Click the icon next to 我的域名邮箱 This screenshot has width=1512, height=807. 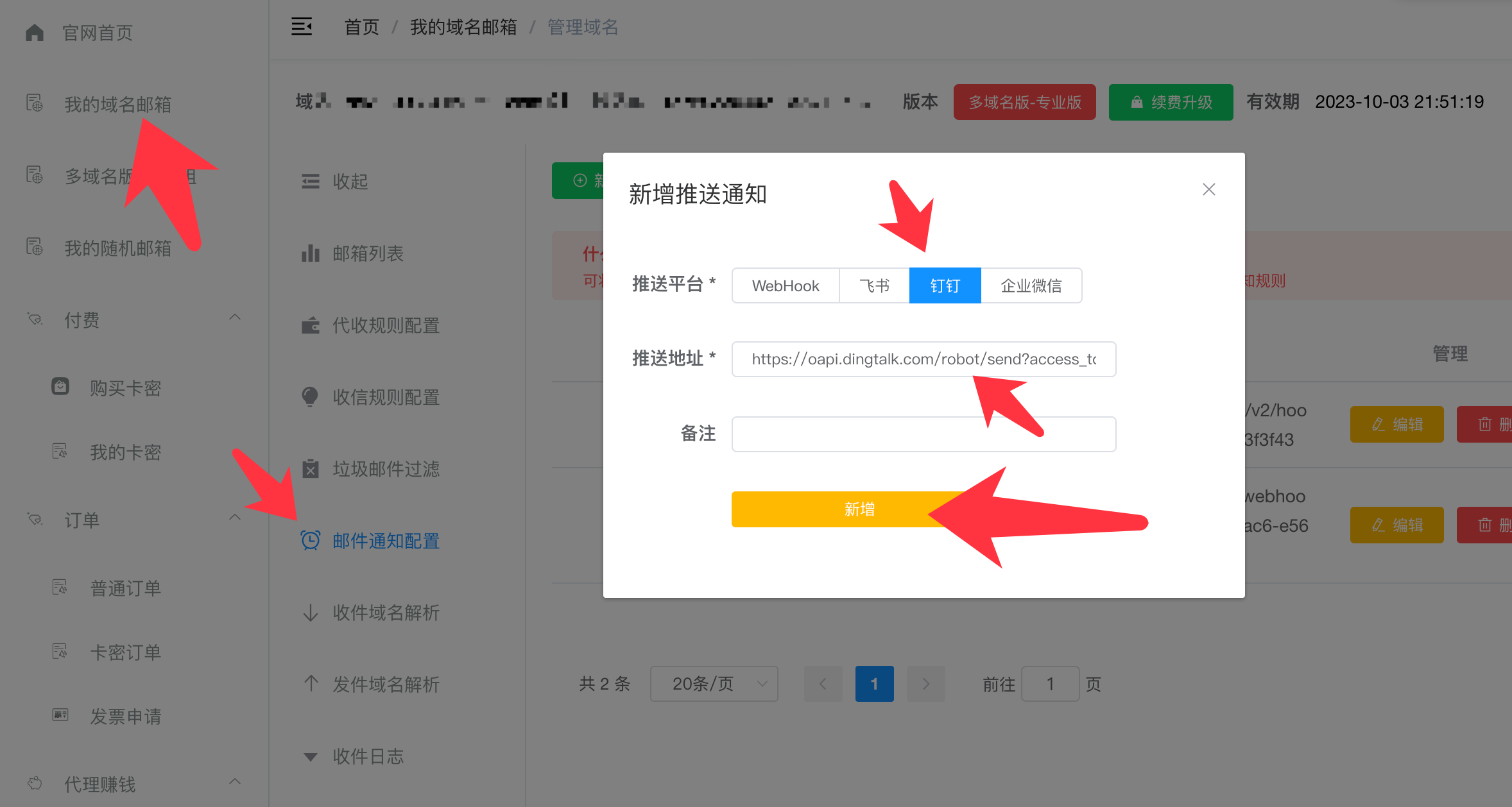point(35,103)
